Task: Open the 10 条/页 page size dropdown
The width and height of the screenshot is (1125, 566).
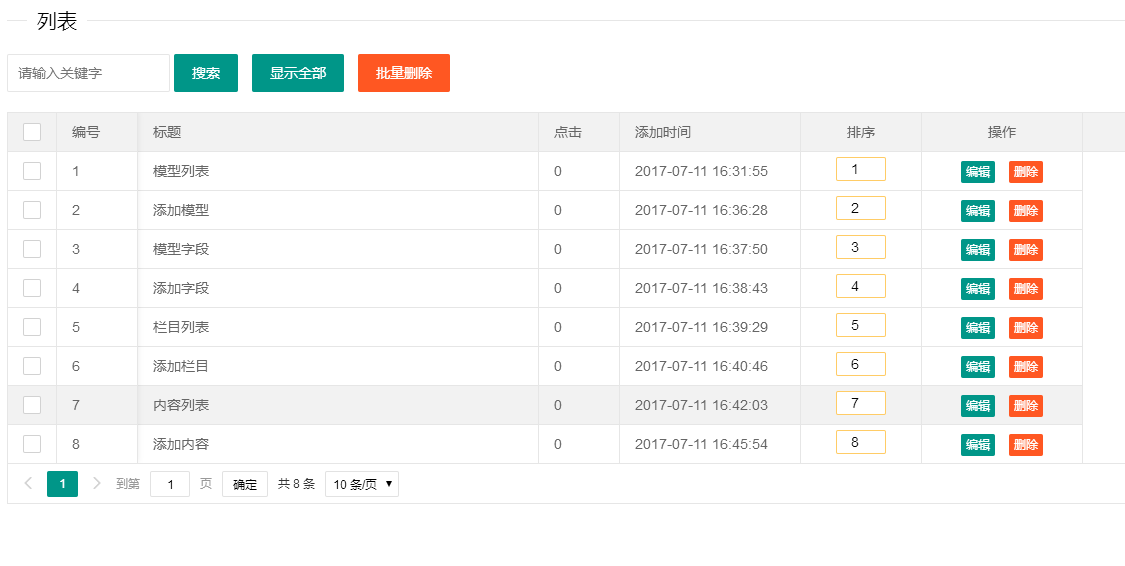Action: pos(362,484)
